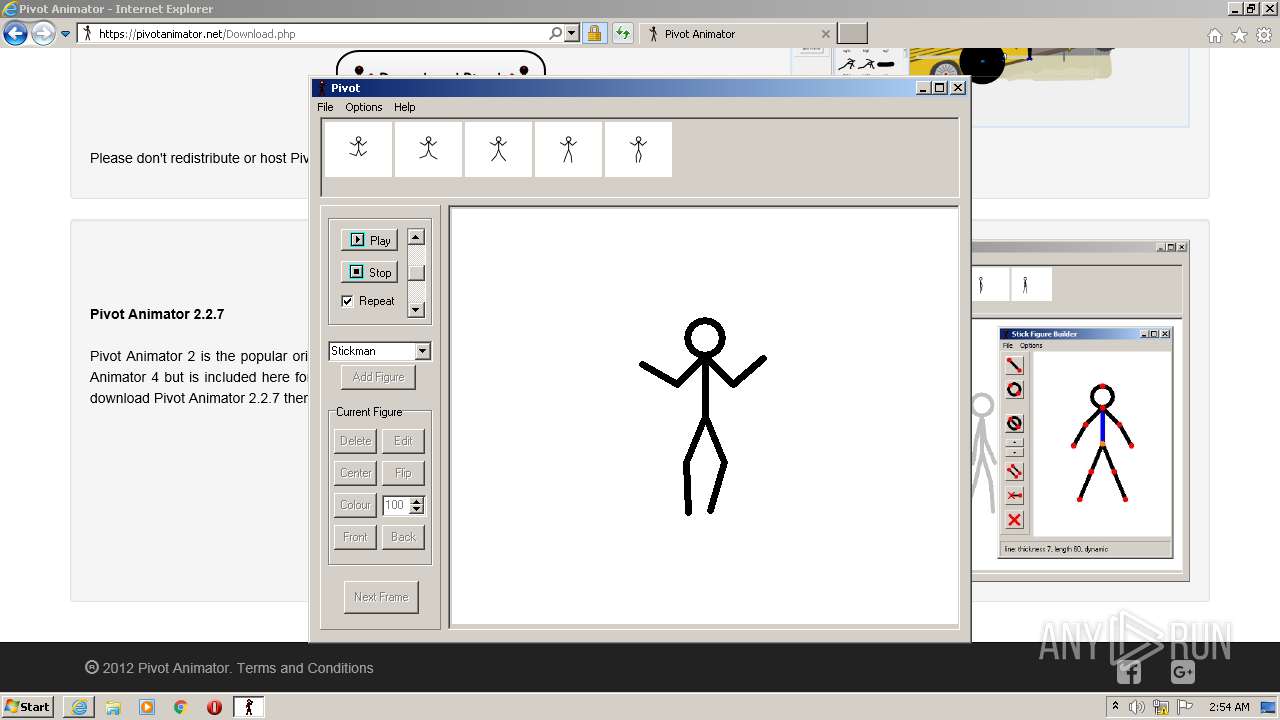The image size is (1280, 720).
Task: Click the add line tool icon in Stick Figure Builder image
Action: pos(1014,365)
